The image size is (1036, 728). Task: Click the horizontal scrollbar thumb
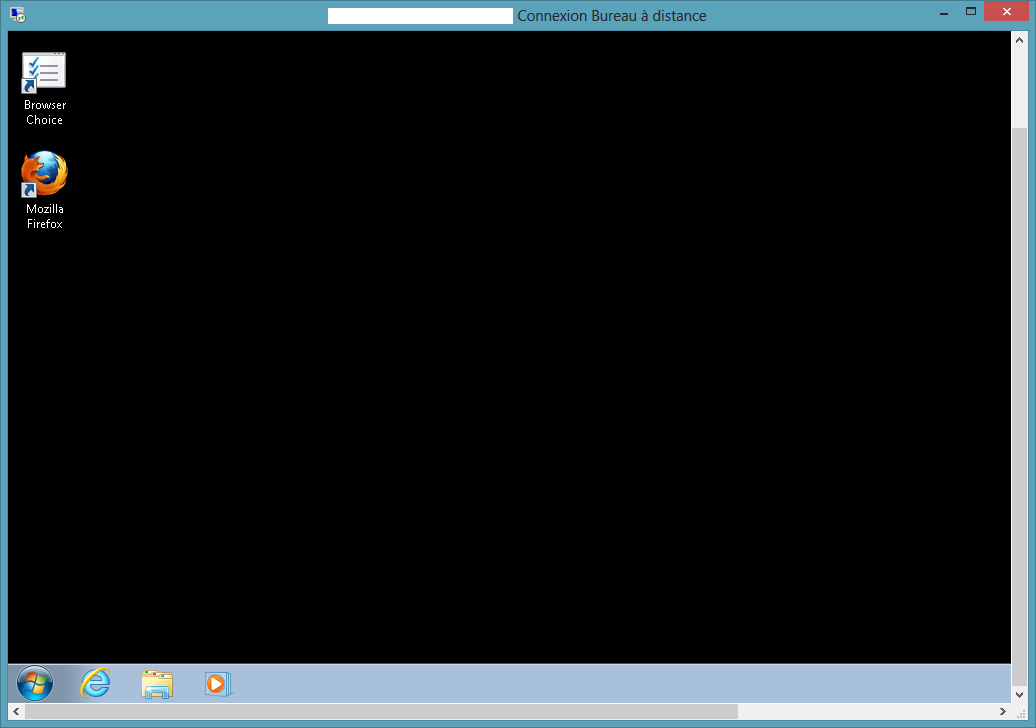click(380, 712)
